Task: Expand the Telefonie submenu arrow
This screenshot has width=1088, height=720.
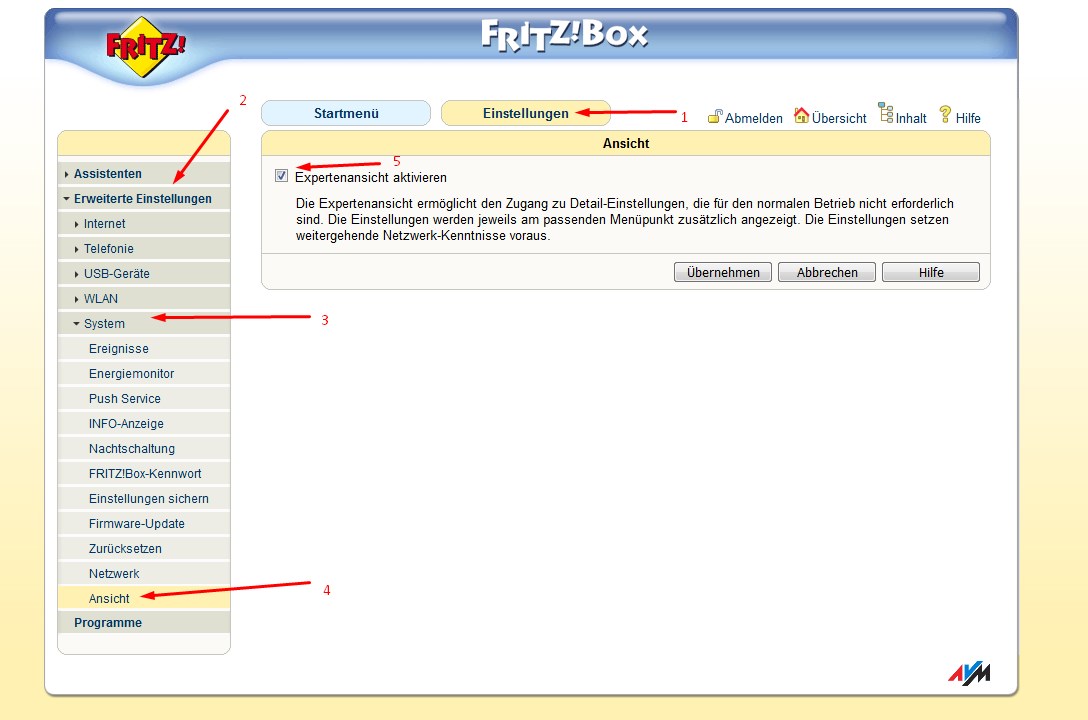Action: tap(76, 249)
